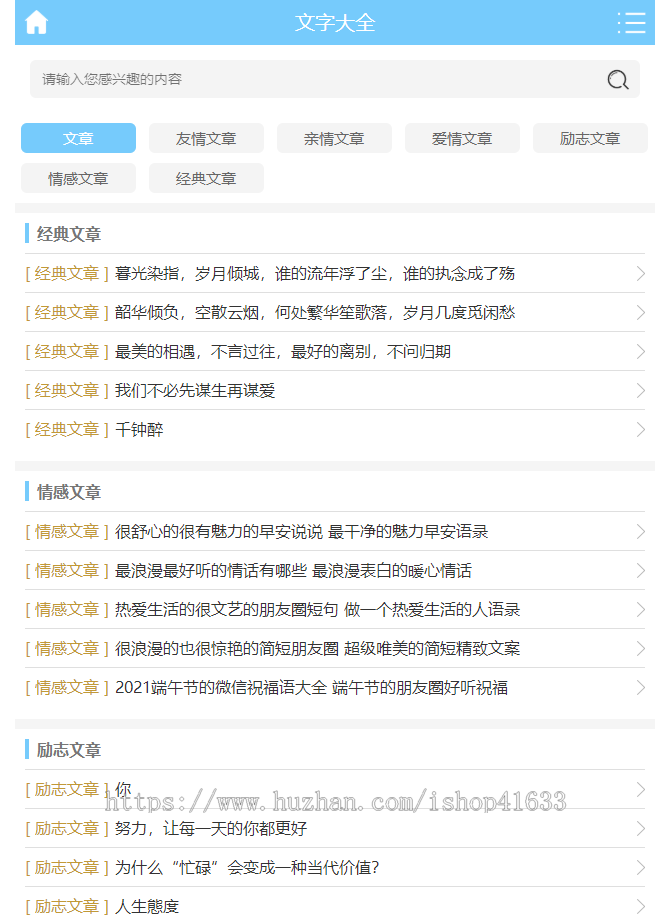Open the 经典文章 section heading

[x=69, y=234]
